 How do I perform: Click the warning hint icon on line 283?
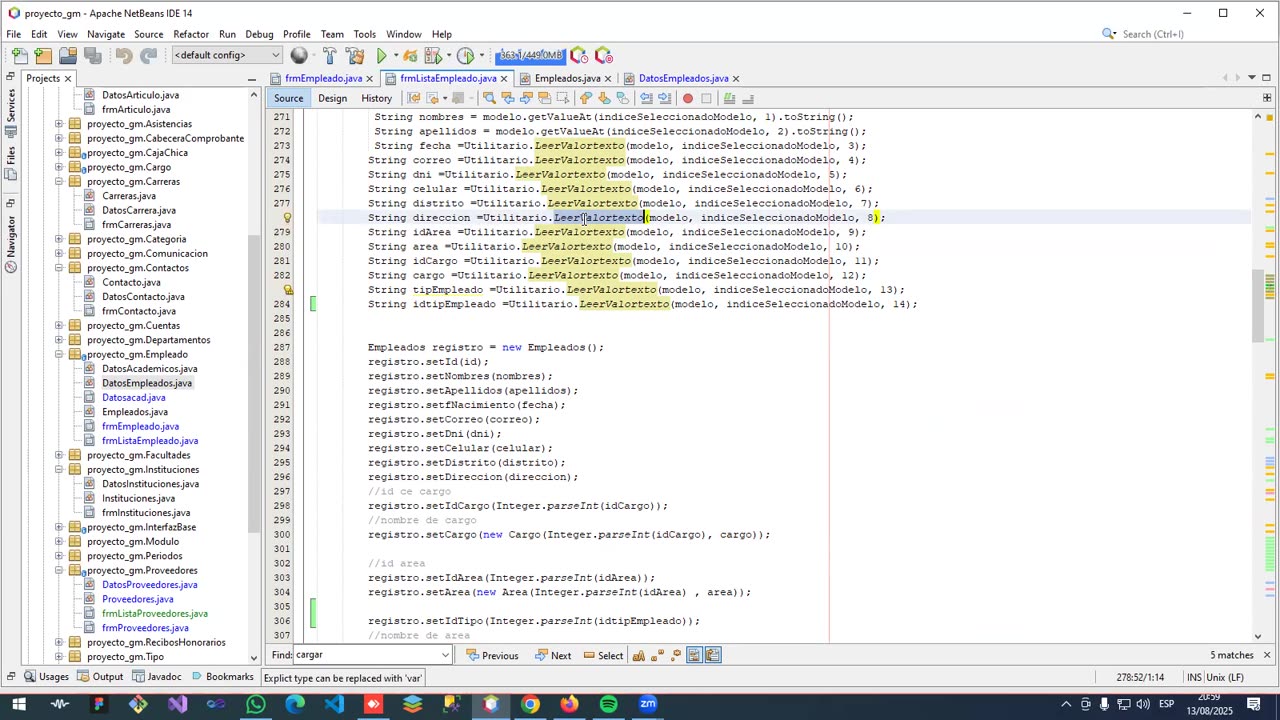pyautogui.click(x=287, y=290)
